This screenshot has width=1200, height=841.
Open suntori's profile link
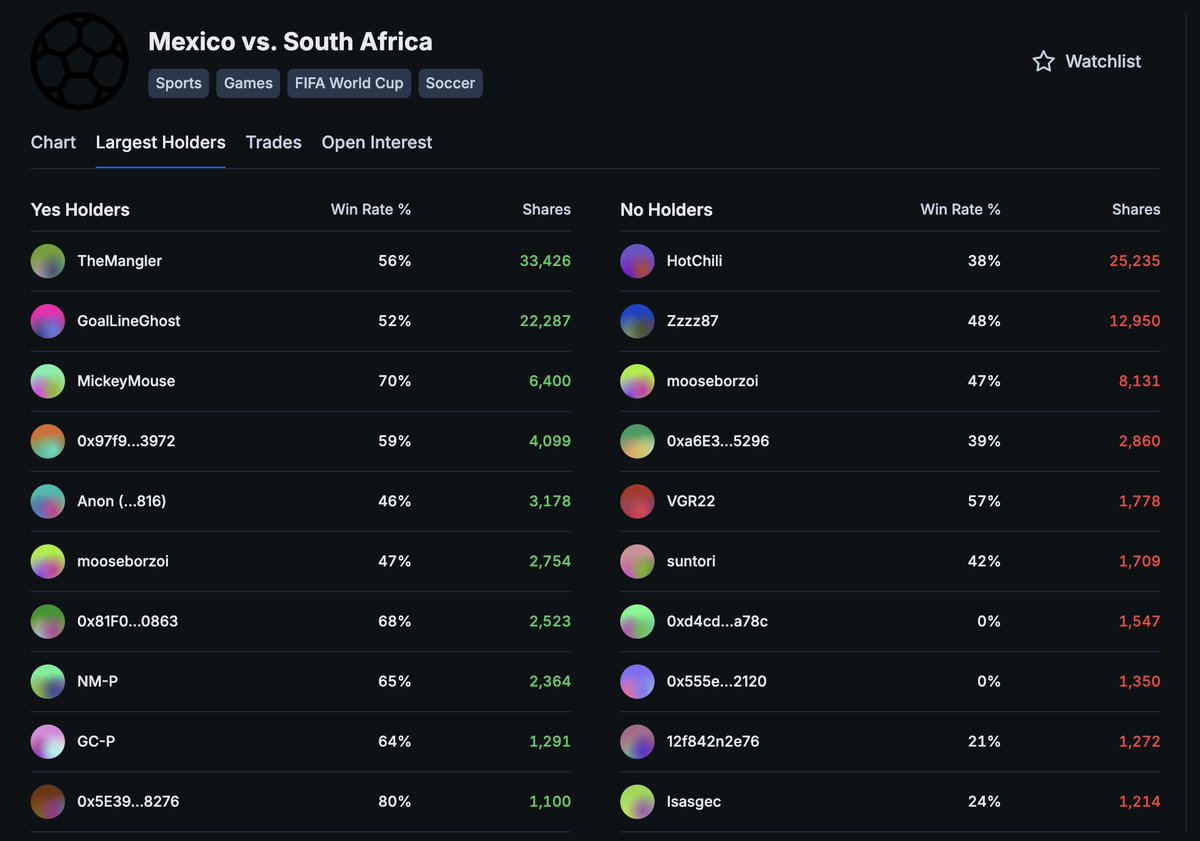pyautogui.click(x=691, y=561)
